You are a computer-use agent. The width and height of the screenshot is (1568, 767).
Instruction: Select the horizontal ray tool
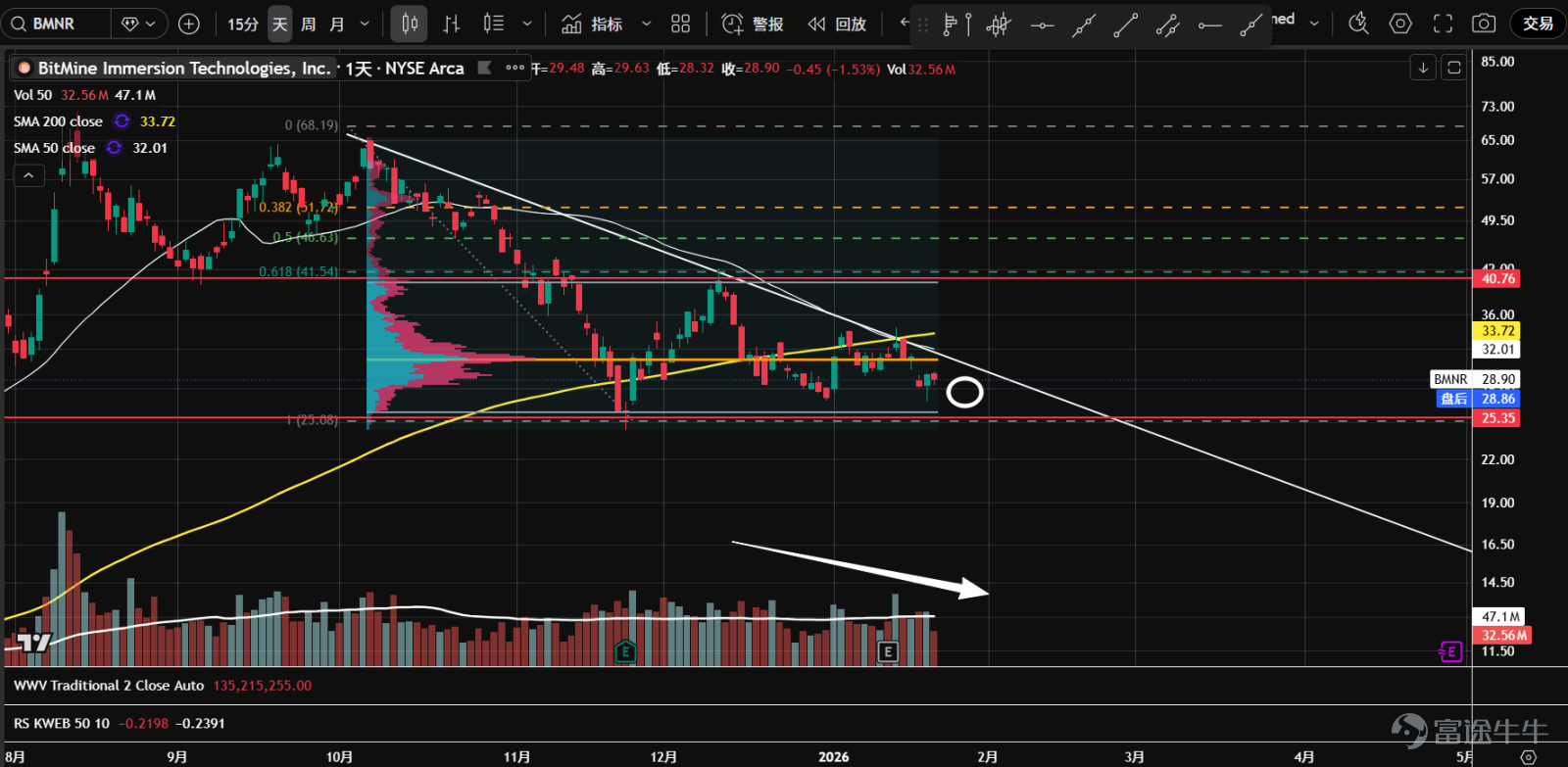(x=1209, y=24)
